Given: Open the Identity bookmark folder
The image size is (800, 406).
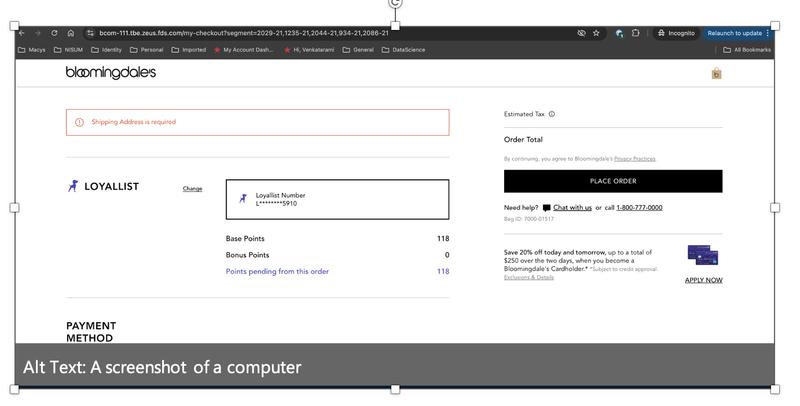Looking at the screenshot, I should click(x=106, y=50).
